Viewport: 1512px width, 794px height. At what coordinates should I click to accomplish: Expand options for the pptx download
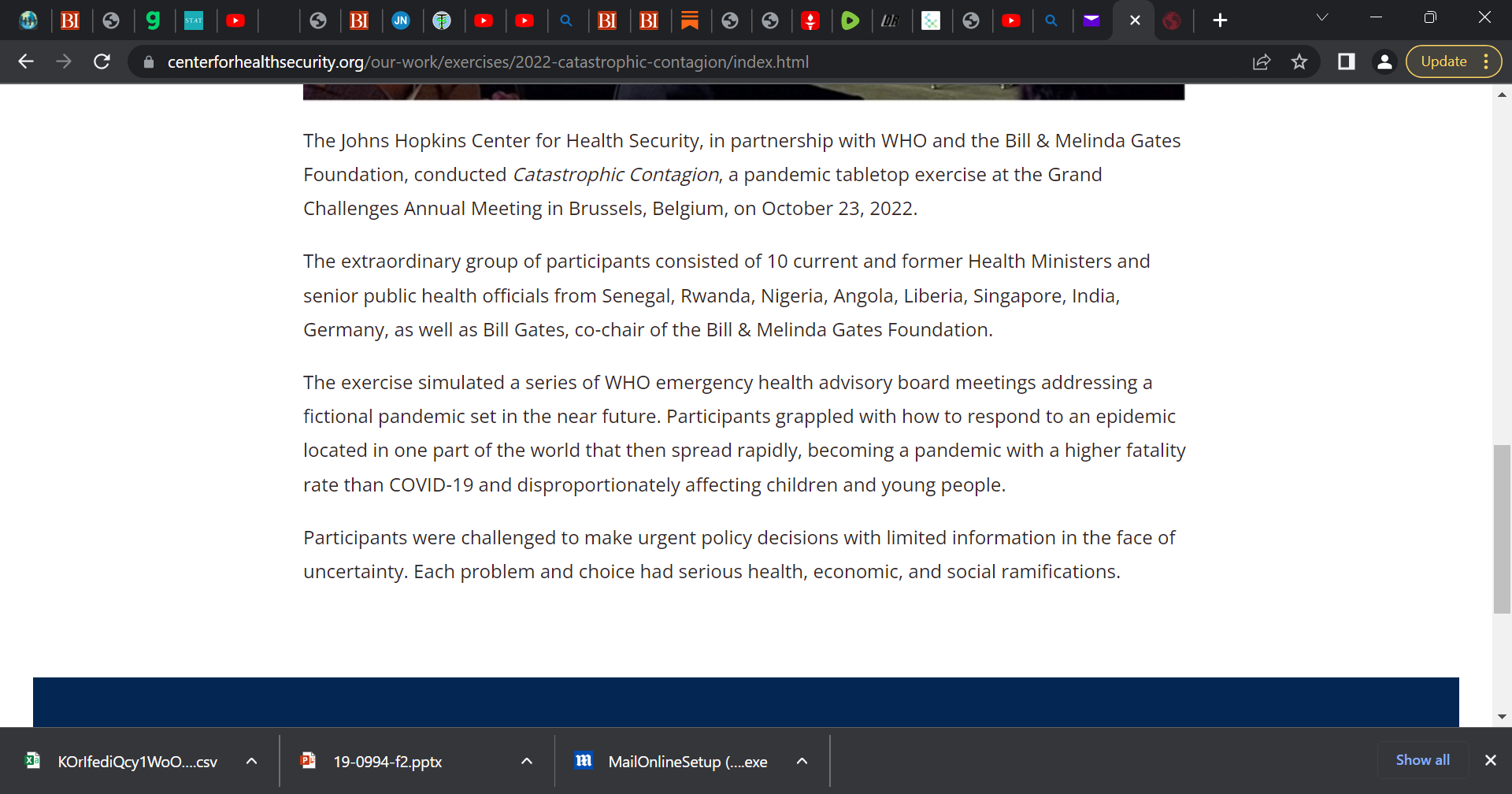tap(527, 761)
